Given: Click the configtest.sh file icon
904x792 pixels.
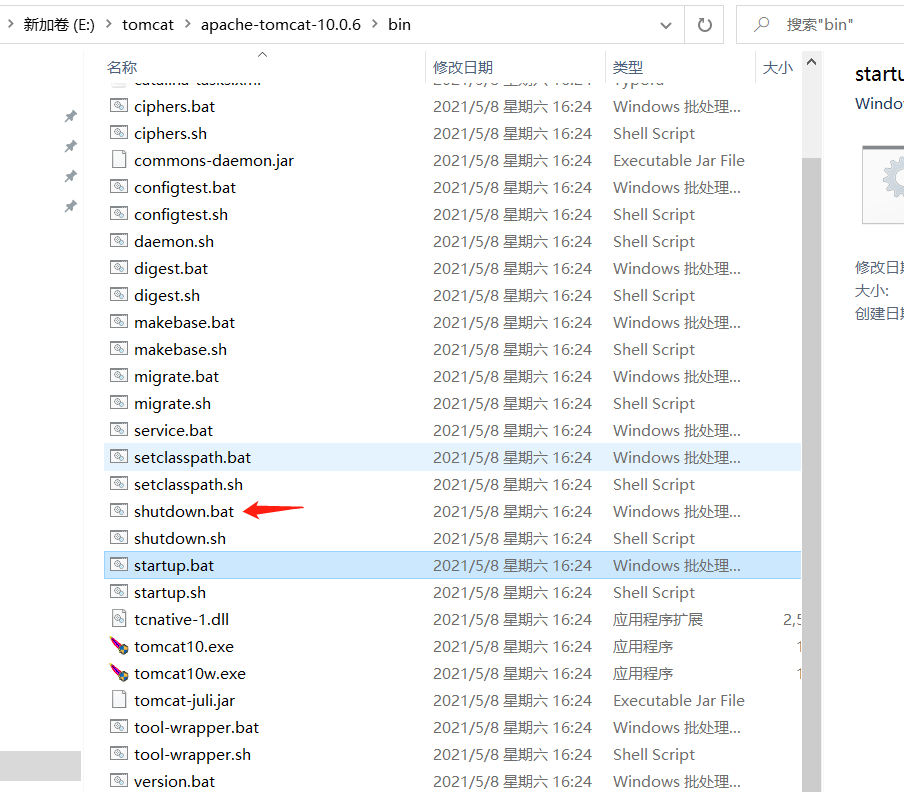Looking at the screenshot, I should [119, 214].
